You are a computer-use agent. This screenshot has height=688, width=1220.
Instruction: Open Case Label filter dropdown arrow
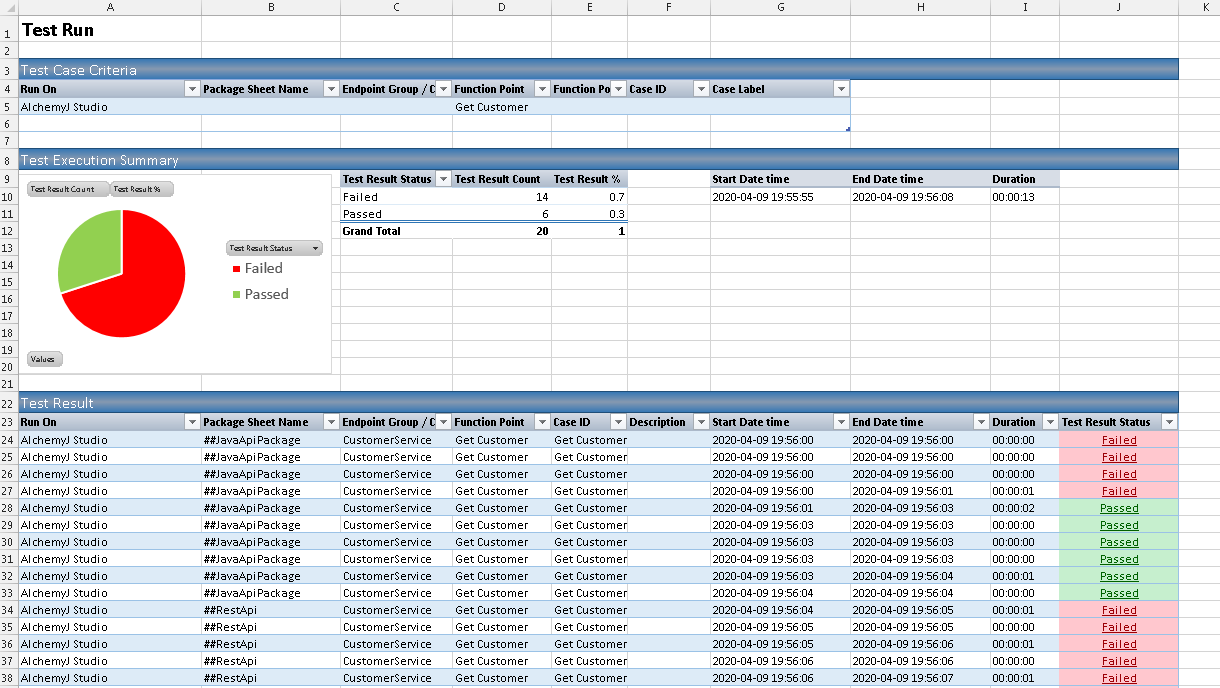840,89
